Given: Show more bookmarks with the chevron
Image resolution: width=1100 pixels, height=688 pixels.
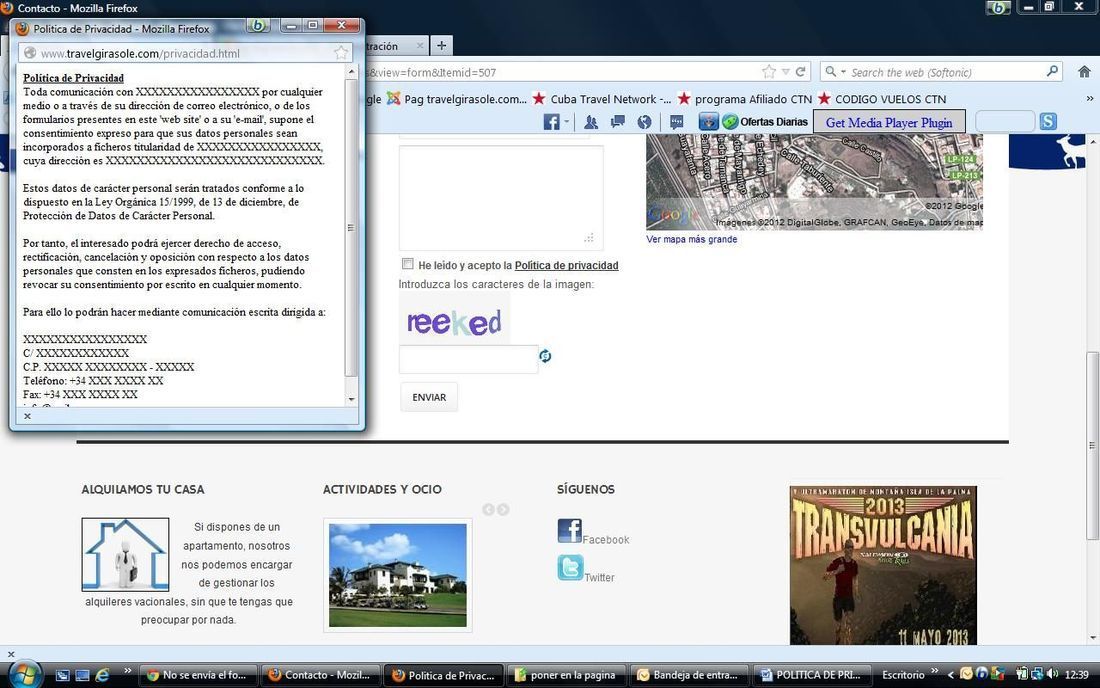Looking at the screenshot, I should (x=1089, y=98).
